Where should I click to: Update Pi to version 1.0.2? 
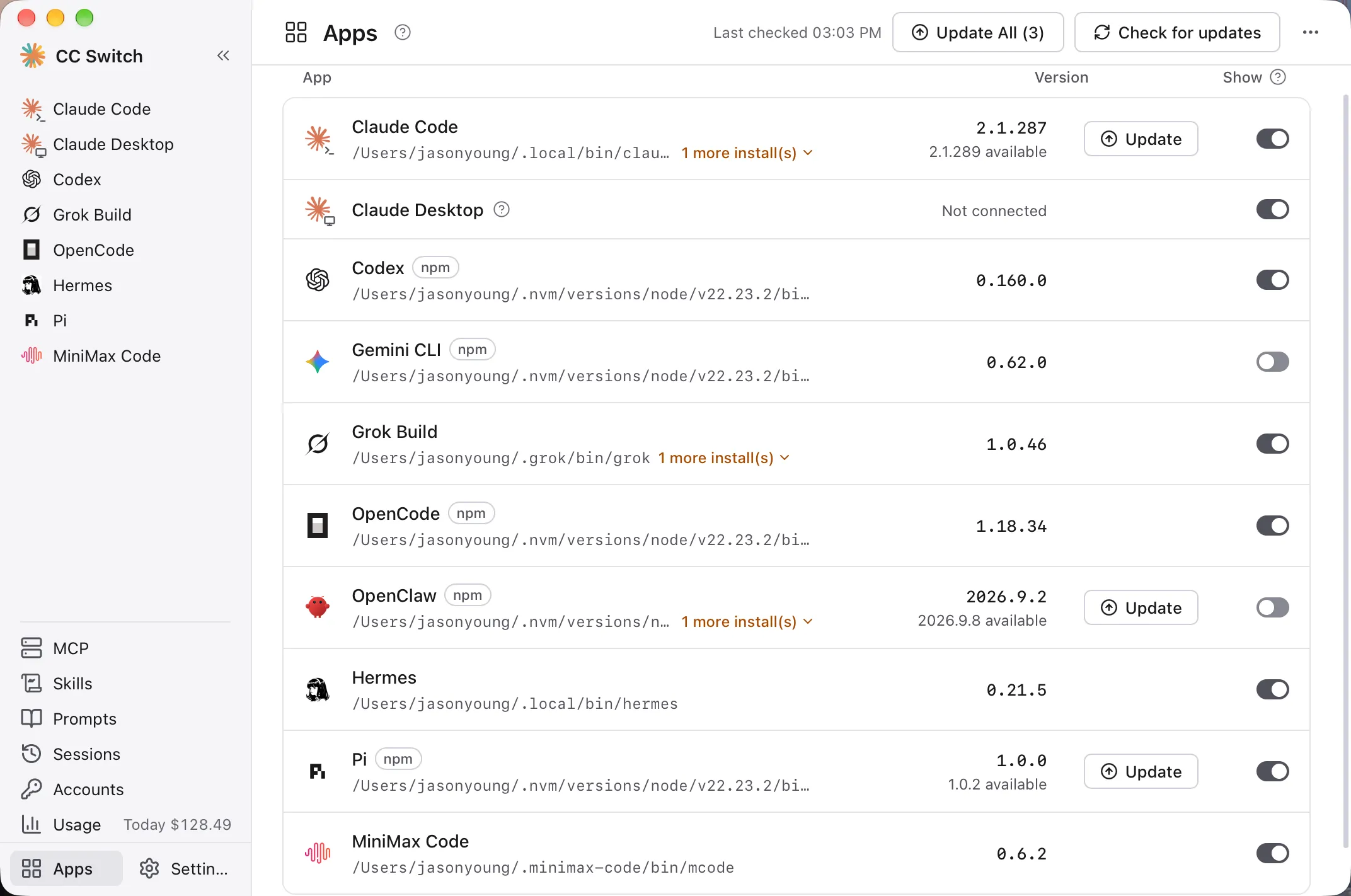[x=1141, y=771]
